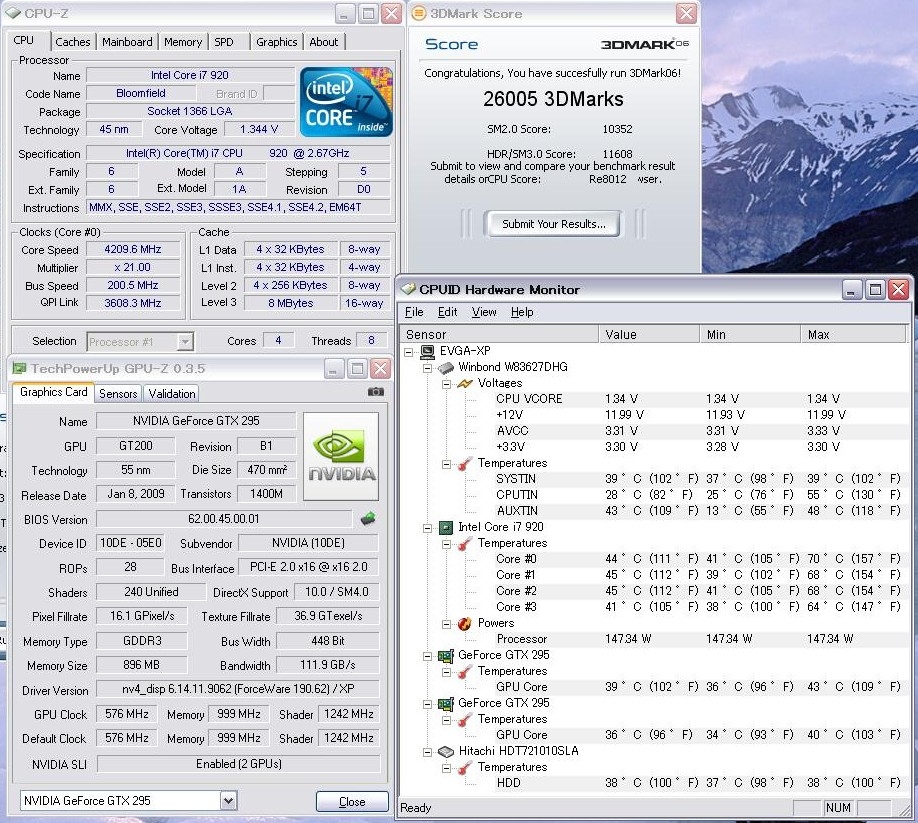This screenshot has height=823, width=918.
Task: Click the Intel Core i7 920 processor icon
Action: [x=446, y=527]
